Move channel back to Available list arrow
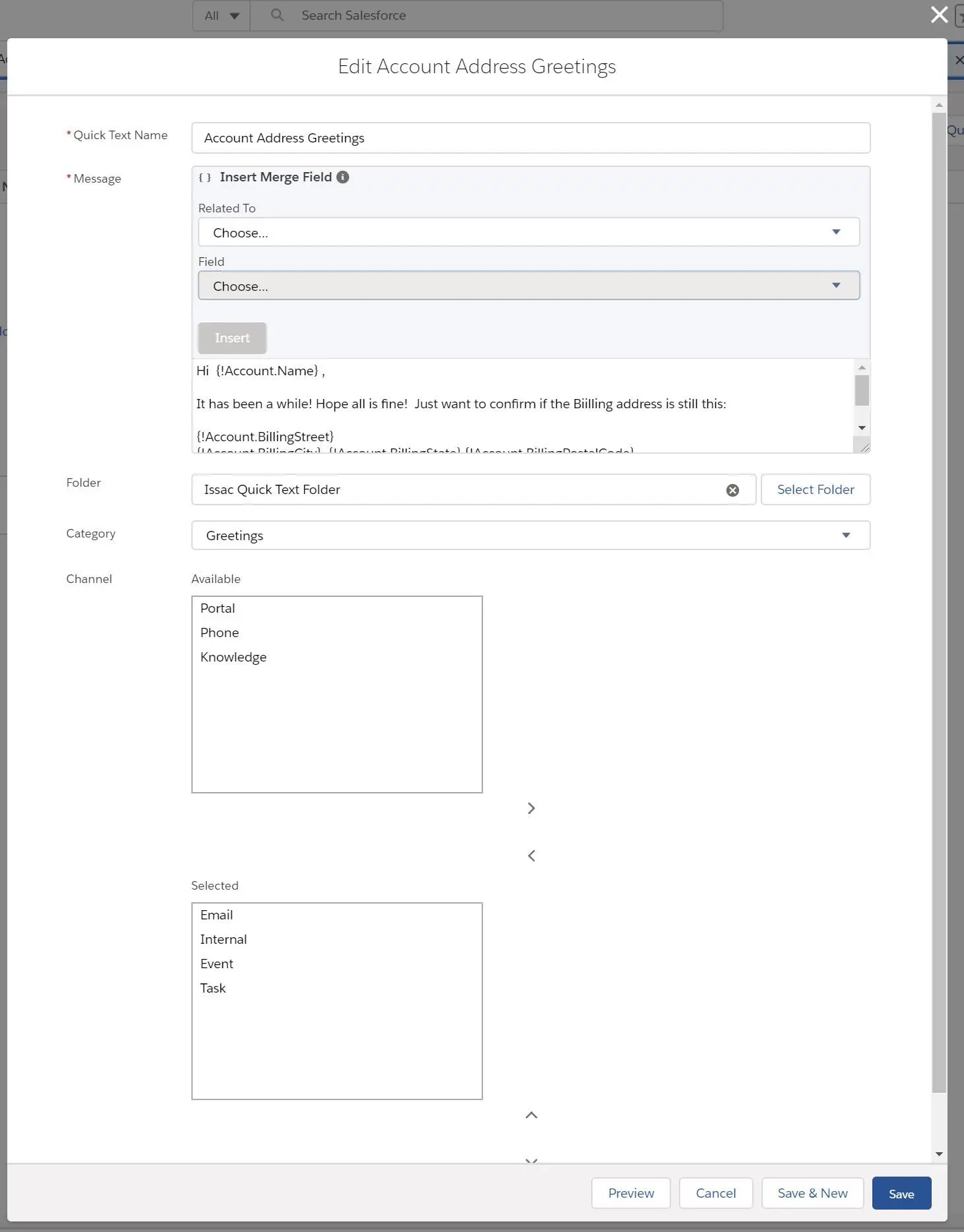The height and width of the screenshot is (1232, 964). (x=531, y=855)
